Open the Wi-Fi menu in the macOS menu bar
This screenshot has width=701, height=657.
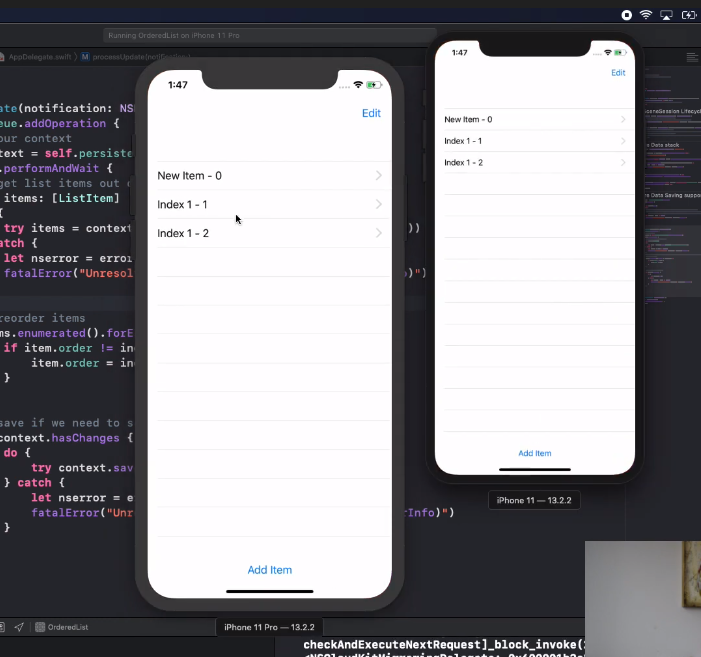(x=646, y=15)
